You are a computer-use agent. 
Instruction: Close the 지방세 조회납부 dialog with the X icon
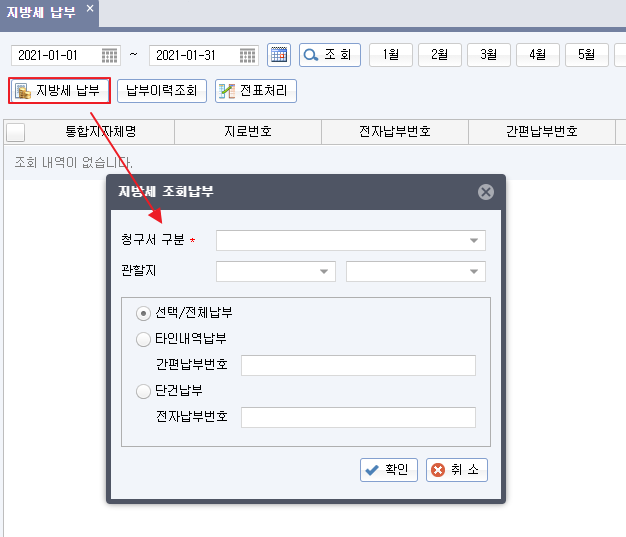485,192
